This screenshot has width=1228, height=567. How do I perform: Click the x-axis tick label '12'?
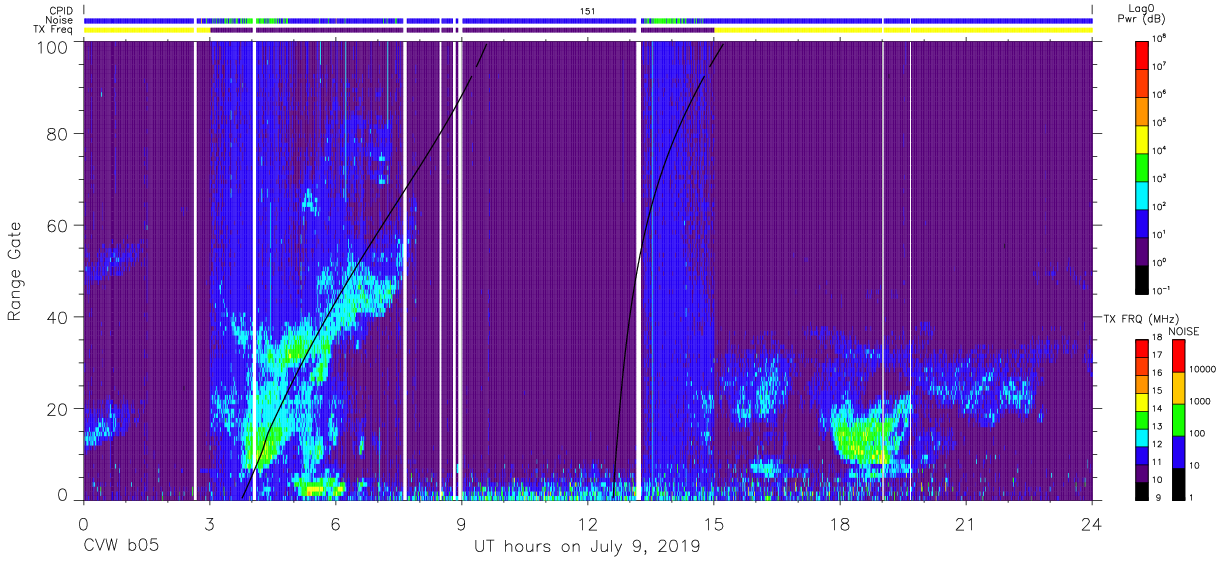coord(587,523)
